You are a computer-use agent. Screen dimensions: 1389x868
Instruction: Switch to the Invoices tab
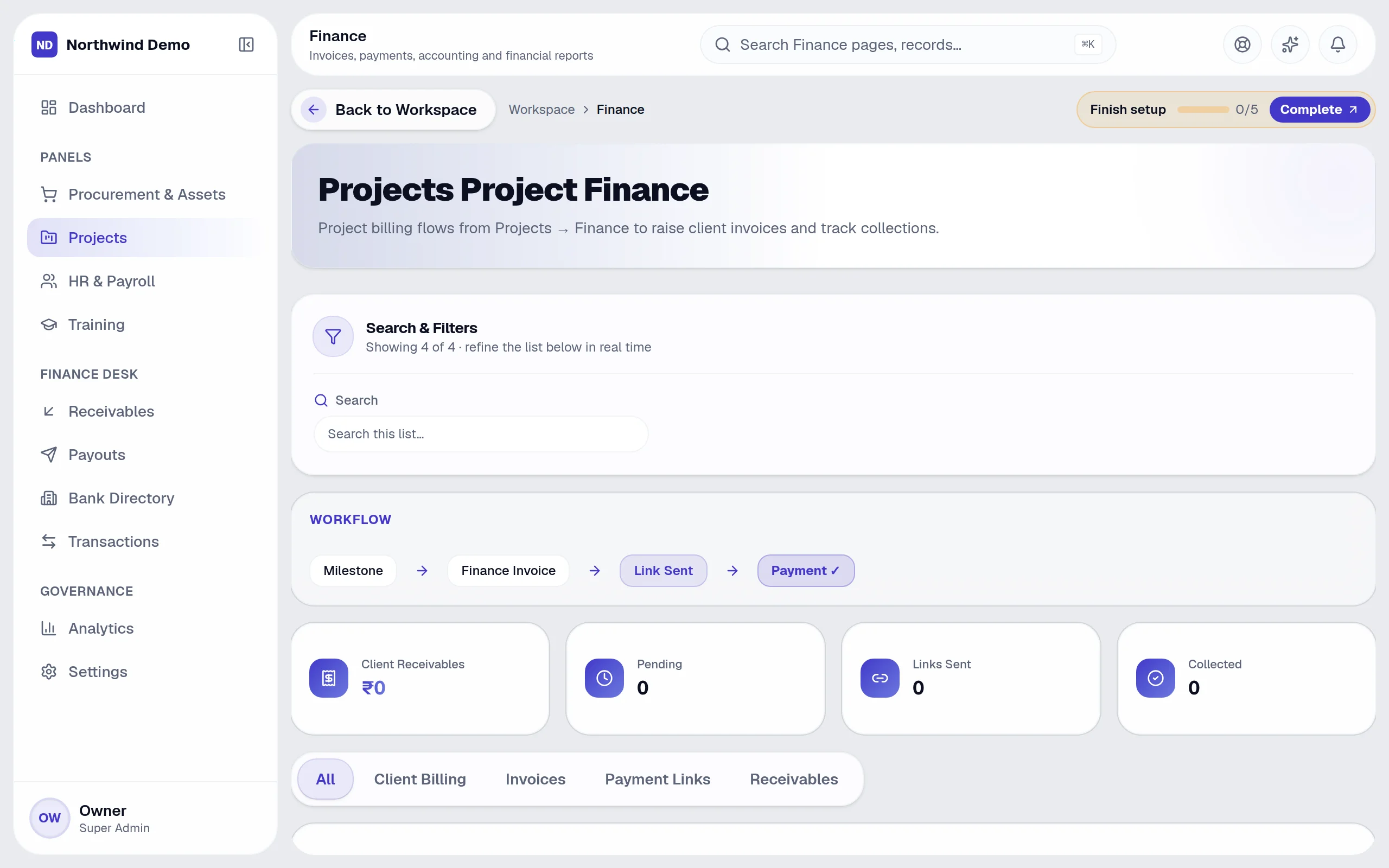click(x=535, y=779)
